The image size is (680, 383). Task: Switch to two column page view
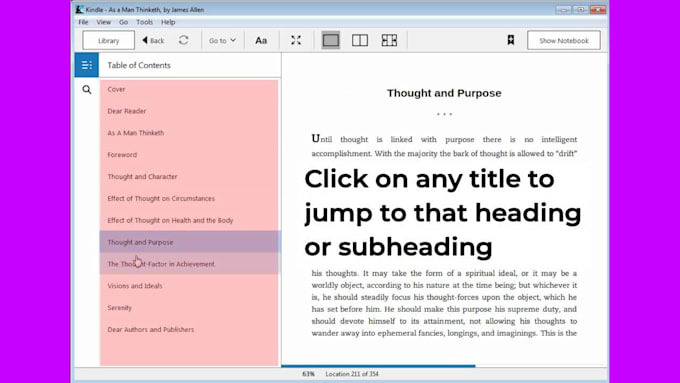pyautogui.click(x=360, y=40)
